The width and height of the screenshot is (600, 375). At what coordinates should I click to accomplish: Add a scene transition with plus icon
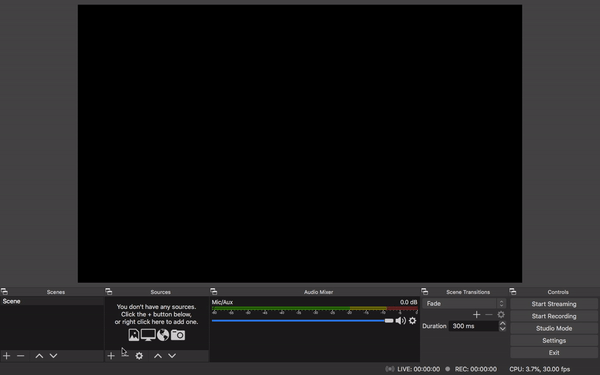[476, 315]
